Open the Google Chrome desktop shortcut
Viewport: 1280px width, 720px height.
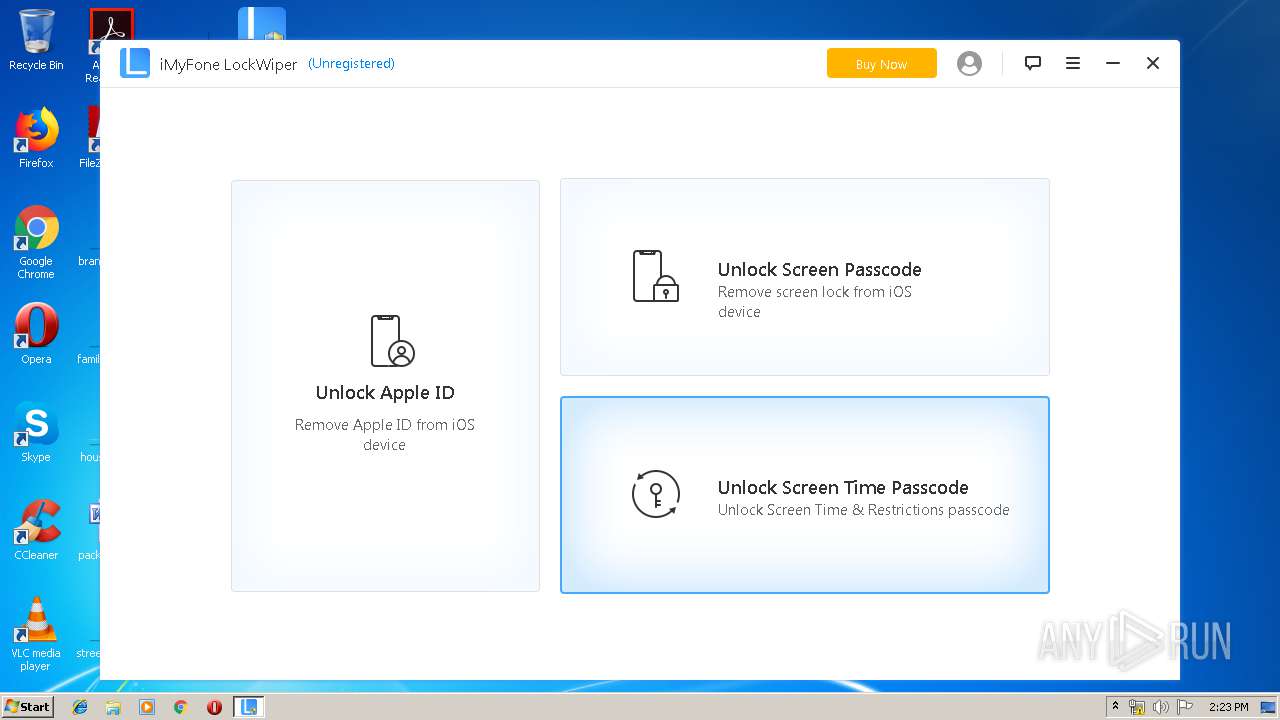(36, 242)
